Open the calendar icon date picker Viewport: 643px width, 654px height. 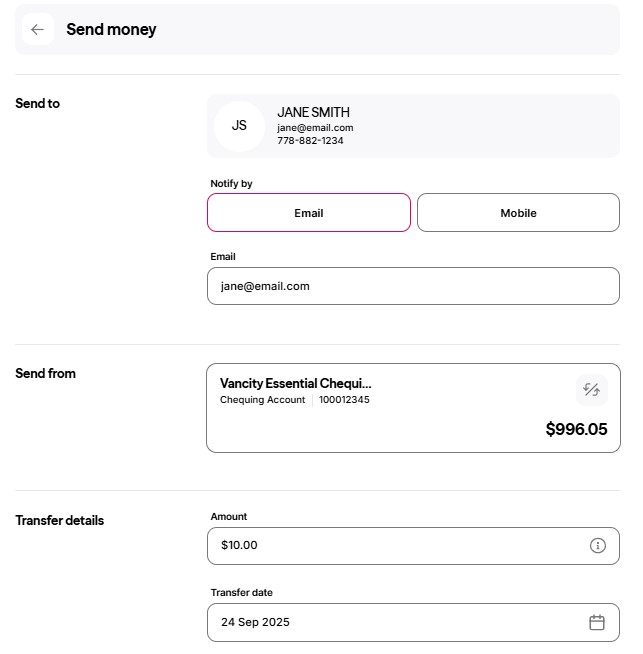click(597, 623)
